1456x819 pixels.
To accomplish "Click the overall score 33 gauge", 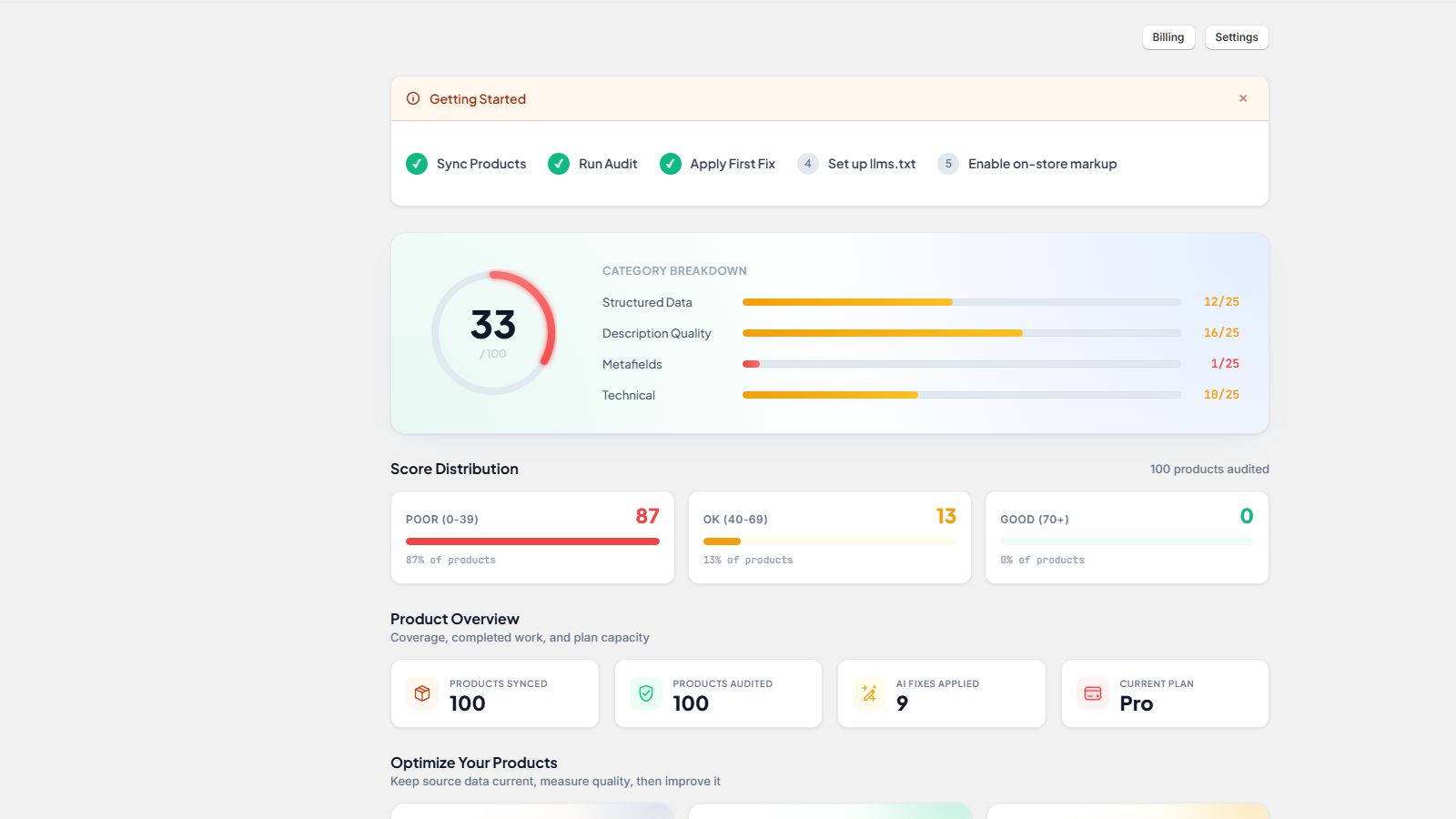I will (x=493, y=332).
